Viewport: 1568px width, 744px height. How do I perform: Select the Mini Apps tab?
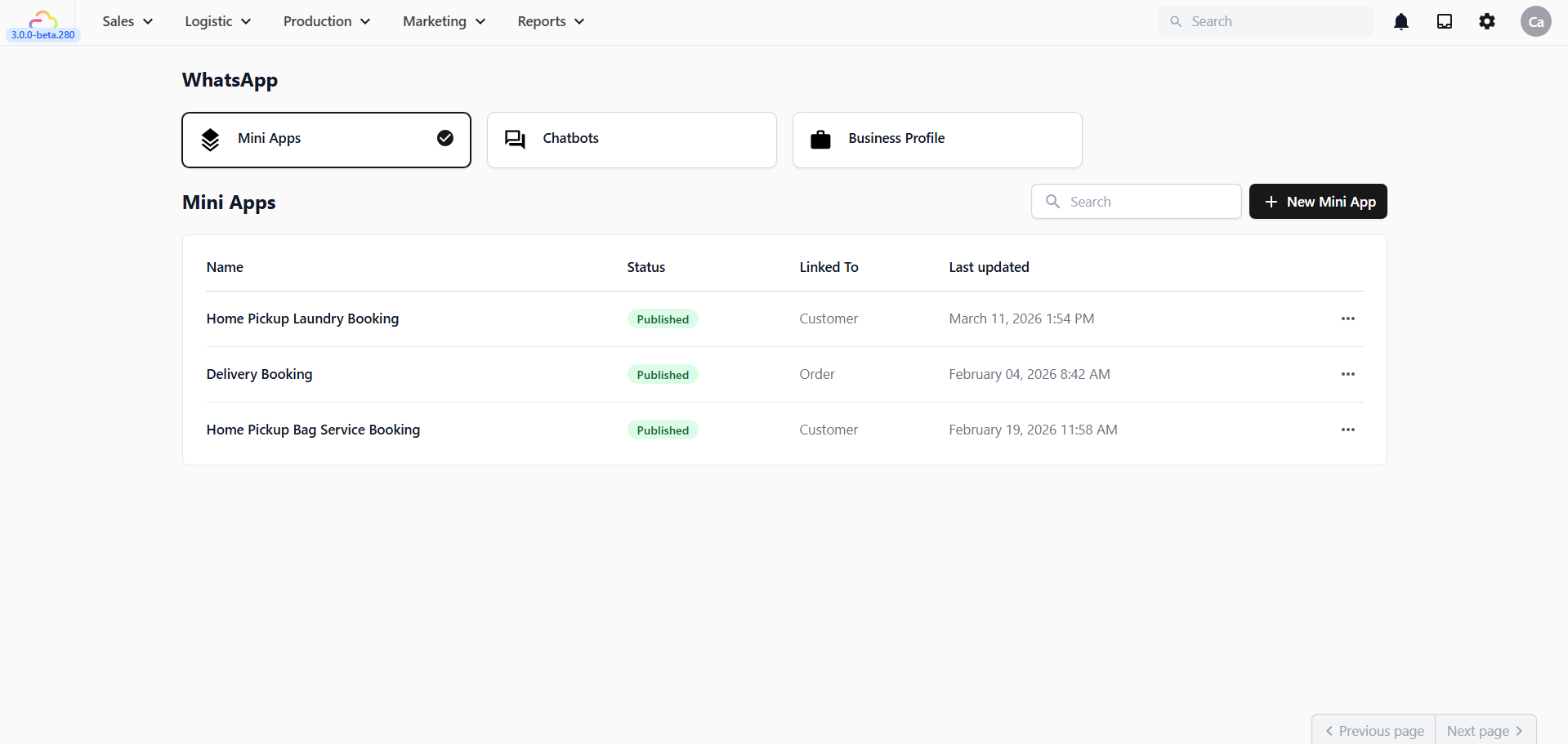click(326, 140)
